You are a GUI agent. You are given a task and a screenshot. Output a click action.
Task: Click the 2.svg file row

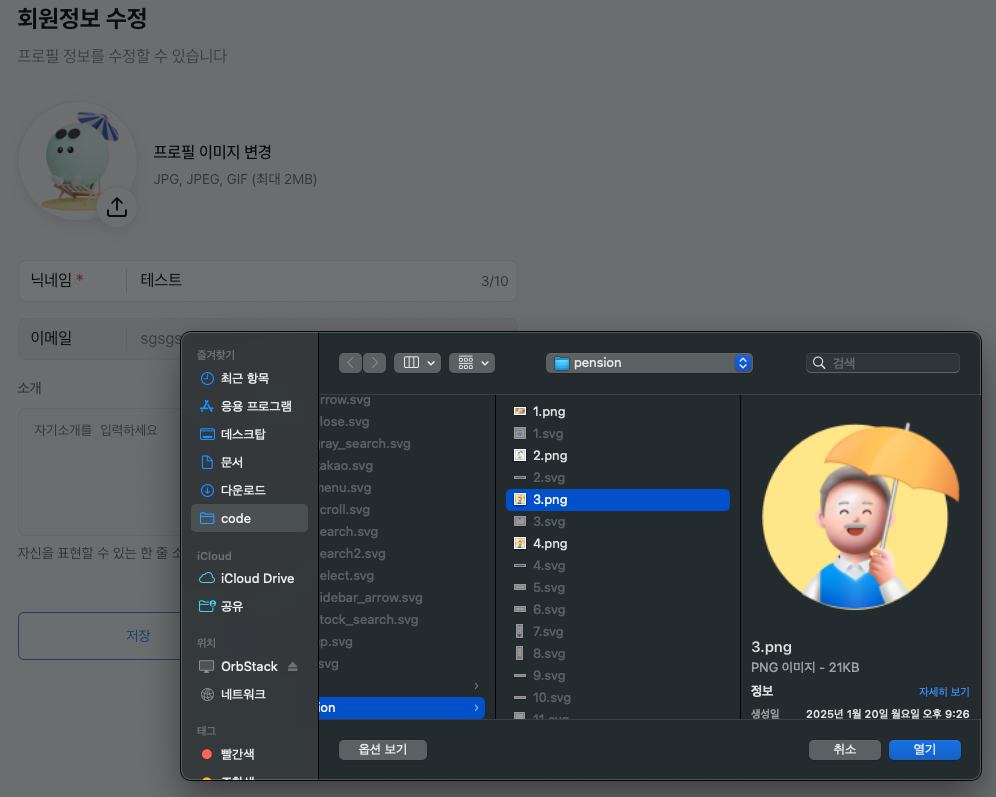pyautogui.click(x=617, y=478)
